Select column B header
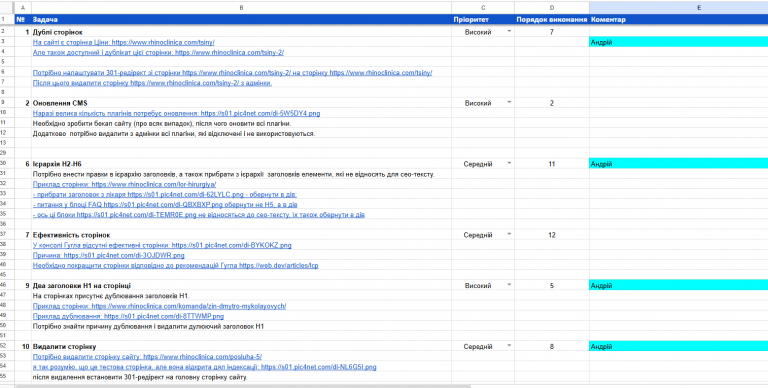The width and height of the screenshot is (768, 388). pyautogui.click(x=241, y=8)
